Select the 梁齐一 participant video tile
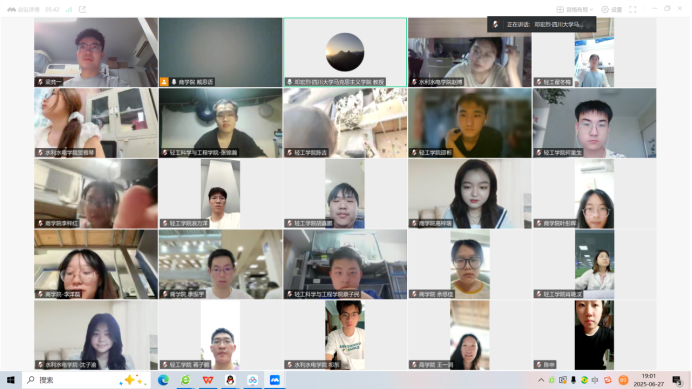692x389 pixels. 96,52
